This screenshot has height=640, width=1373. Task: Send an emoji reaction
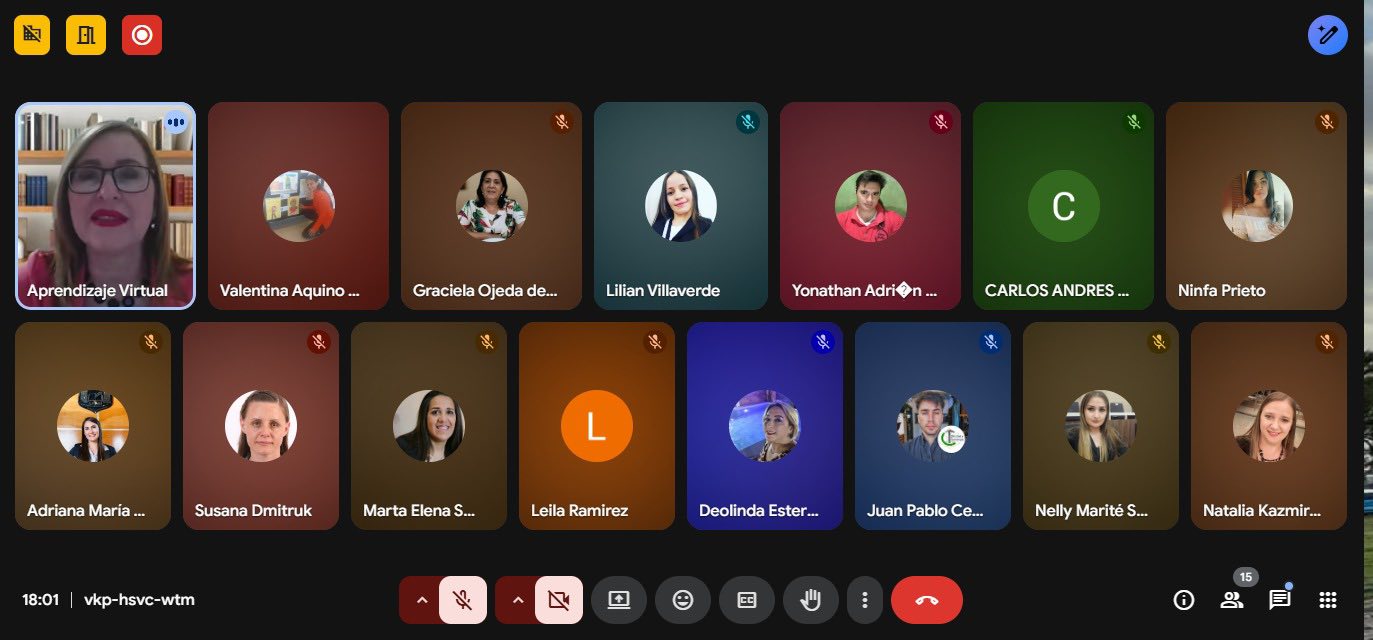(683, 600)
